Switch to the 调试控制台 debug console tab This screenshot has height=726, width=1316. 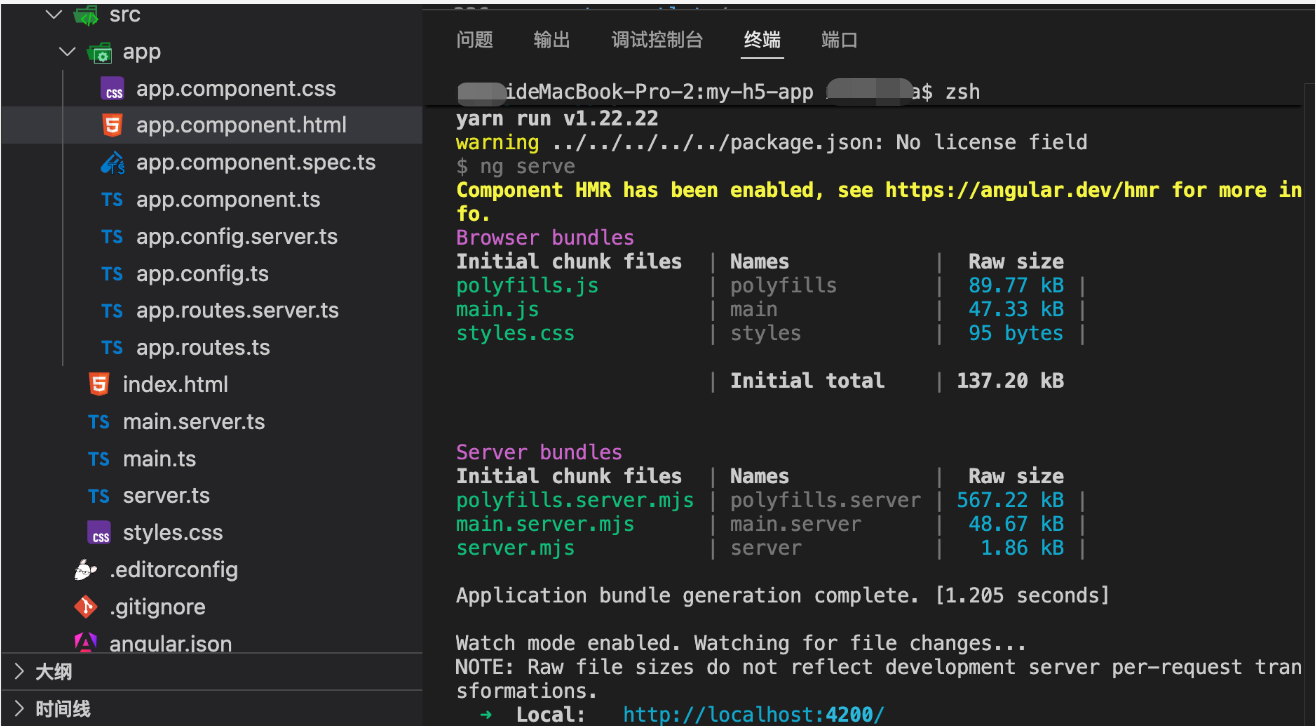[657, 40]
